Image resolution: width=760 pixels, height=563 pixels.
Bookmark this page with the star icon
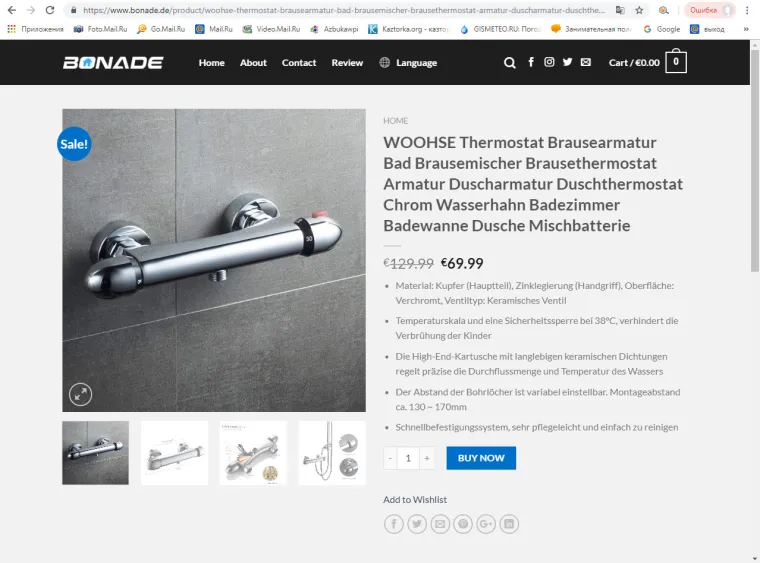coord(639,10)
